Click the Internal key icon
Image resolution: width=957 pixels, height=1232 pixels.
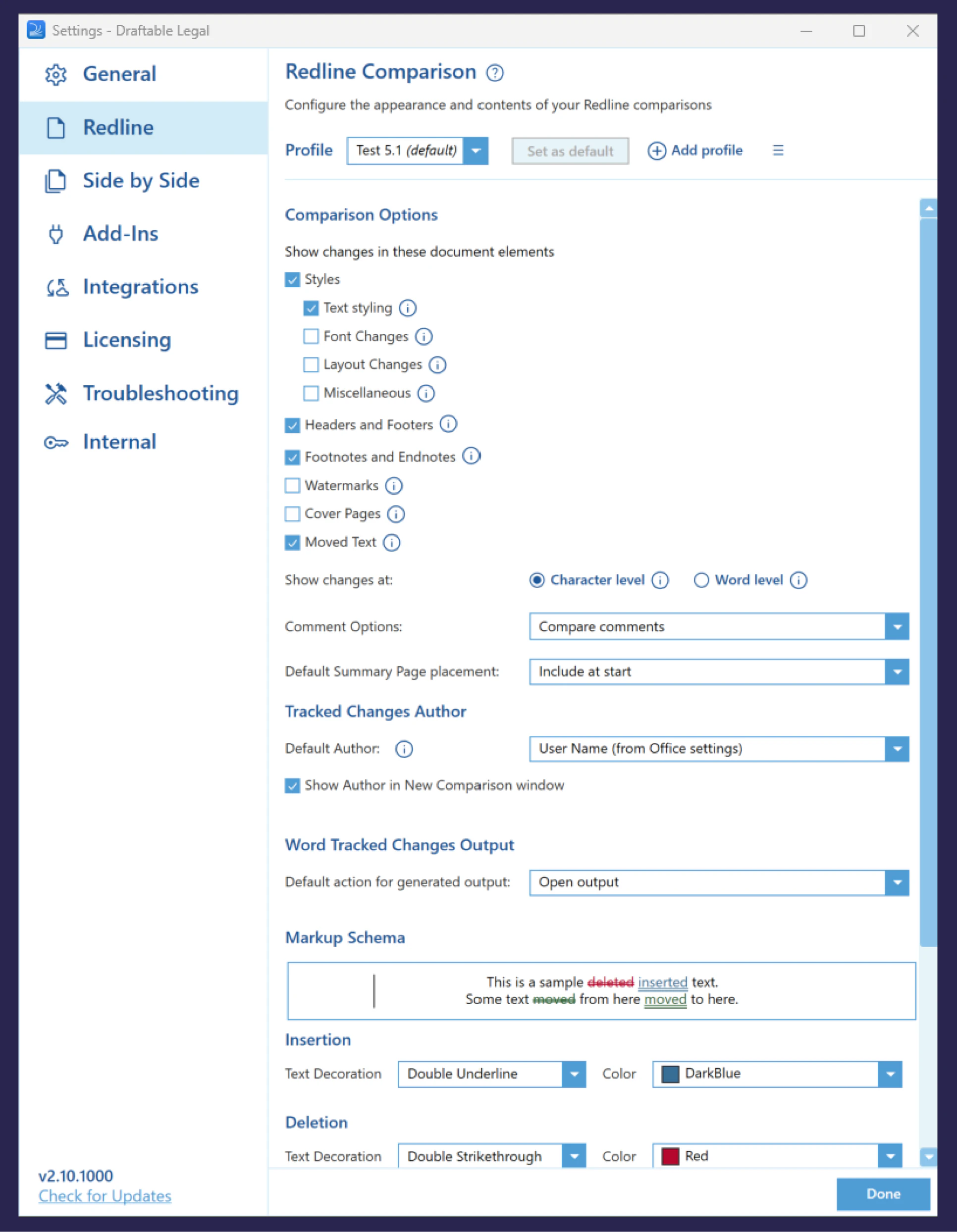tap(56, 442)
